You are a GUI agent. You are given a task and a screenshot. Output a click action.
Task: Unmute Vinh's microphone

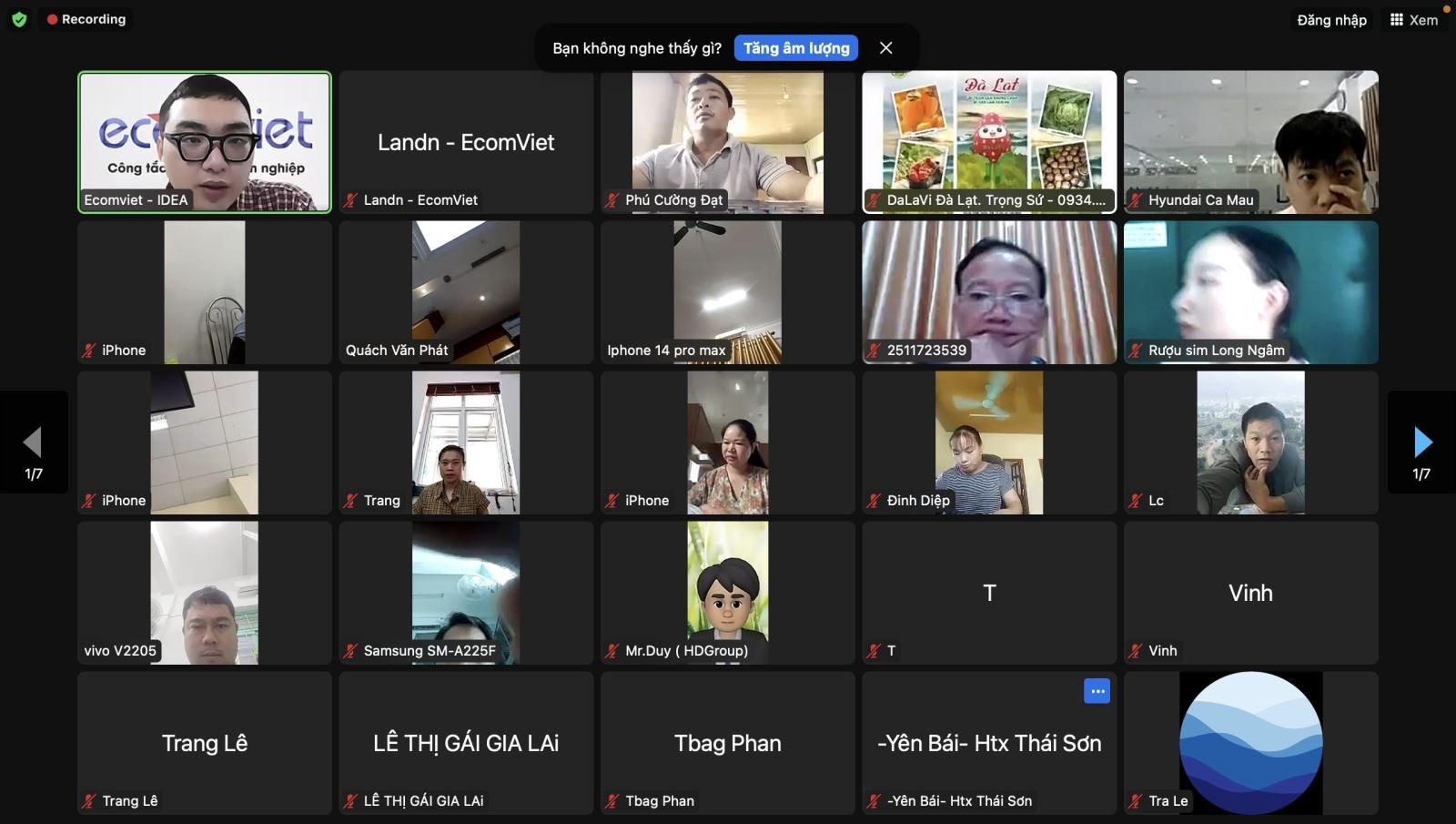[x=1134, y=651]
